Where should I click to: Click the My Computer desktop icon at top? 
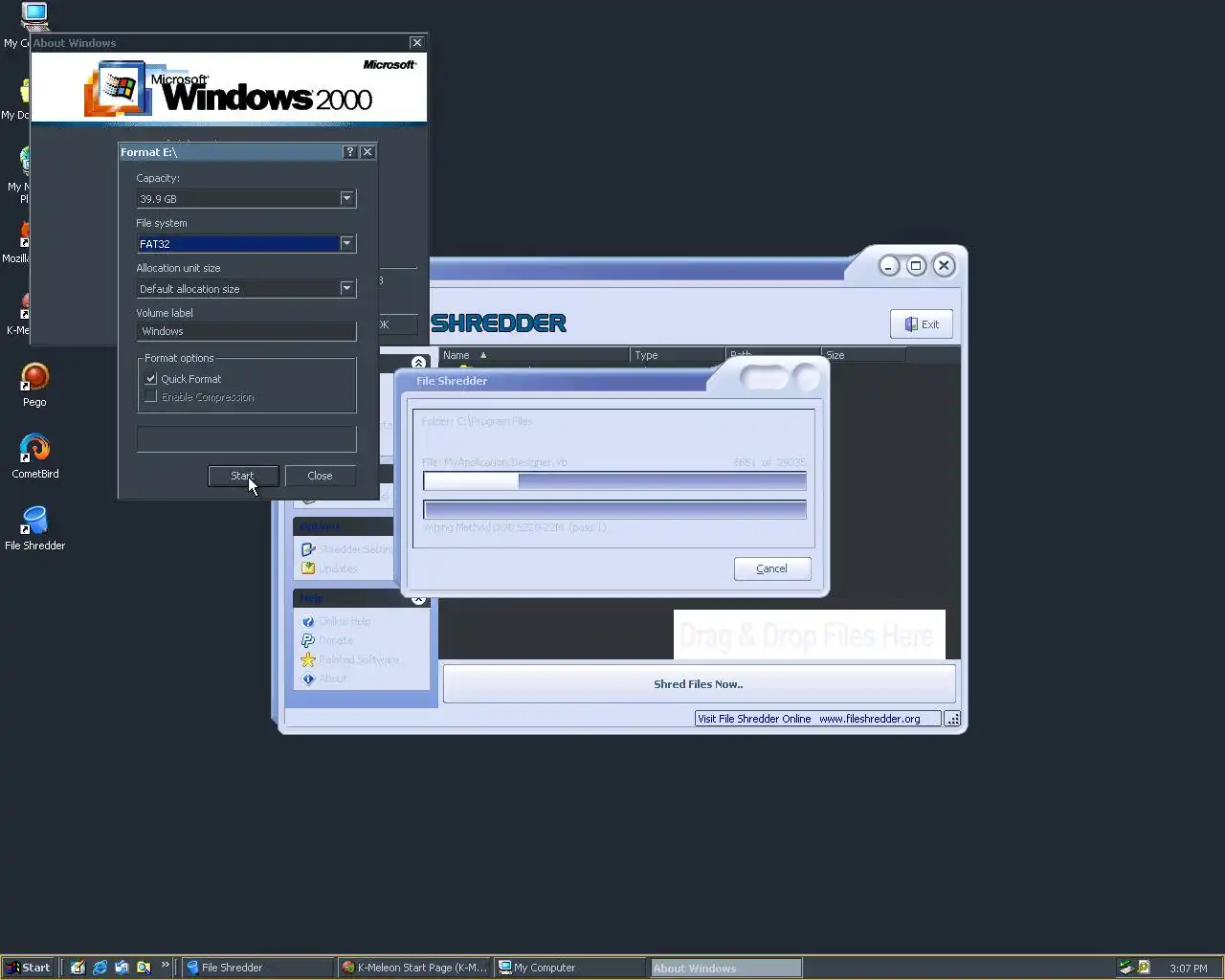pos(34,15)
